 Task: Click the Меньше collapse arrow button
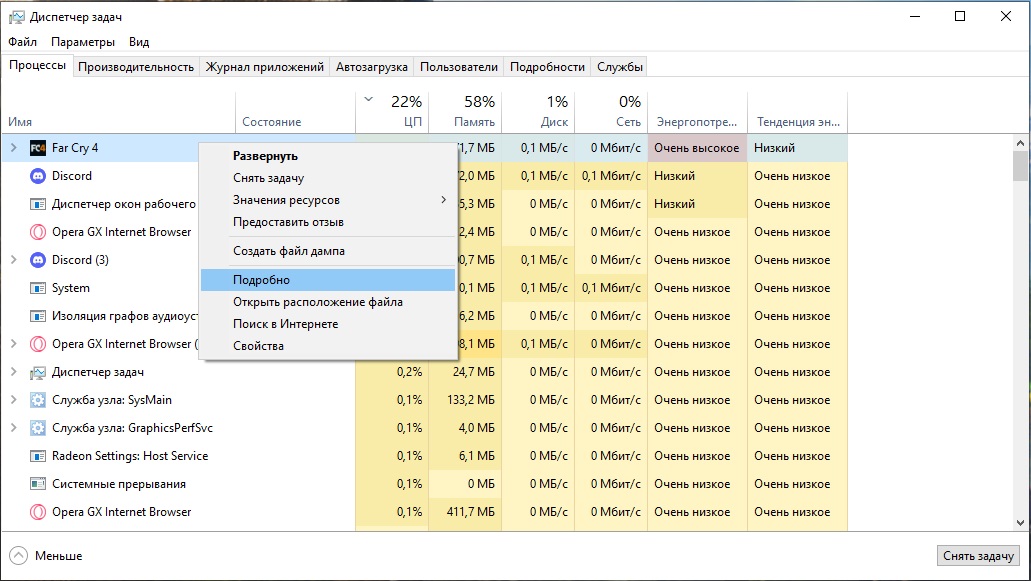pyautogui.click(x=18, y=556)
